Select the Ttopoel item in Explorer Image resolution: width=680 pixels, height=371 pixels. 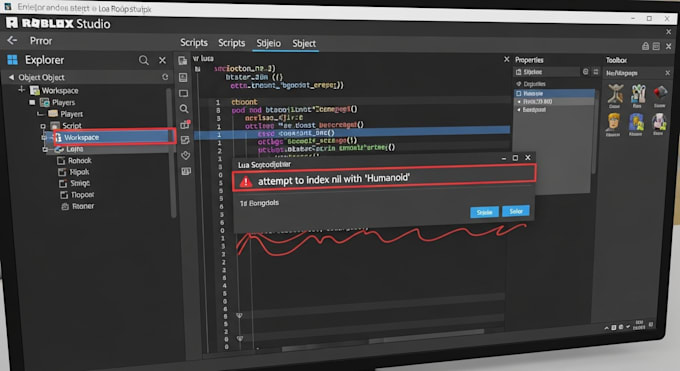click(x=82, y=195)
